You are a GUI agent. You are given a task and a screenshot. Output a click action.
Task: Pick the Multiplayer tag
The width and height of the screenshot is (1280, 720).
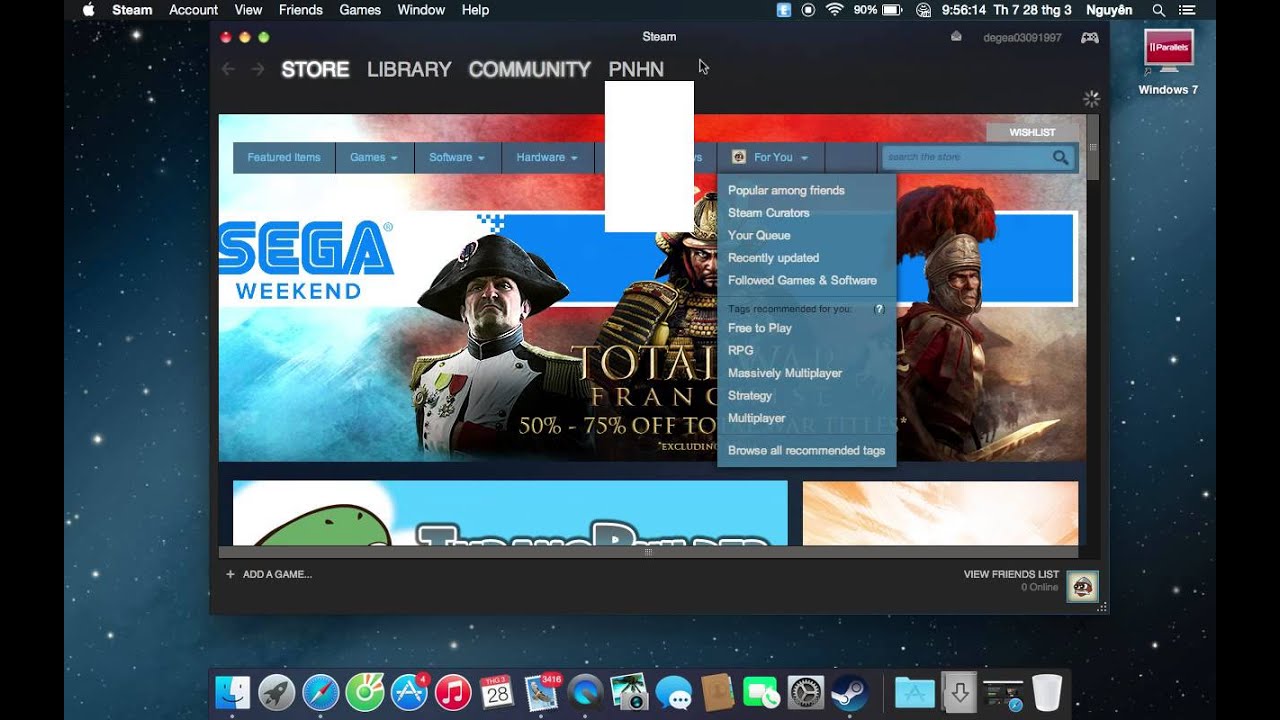pyautogui.click(x=757, y=418)
